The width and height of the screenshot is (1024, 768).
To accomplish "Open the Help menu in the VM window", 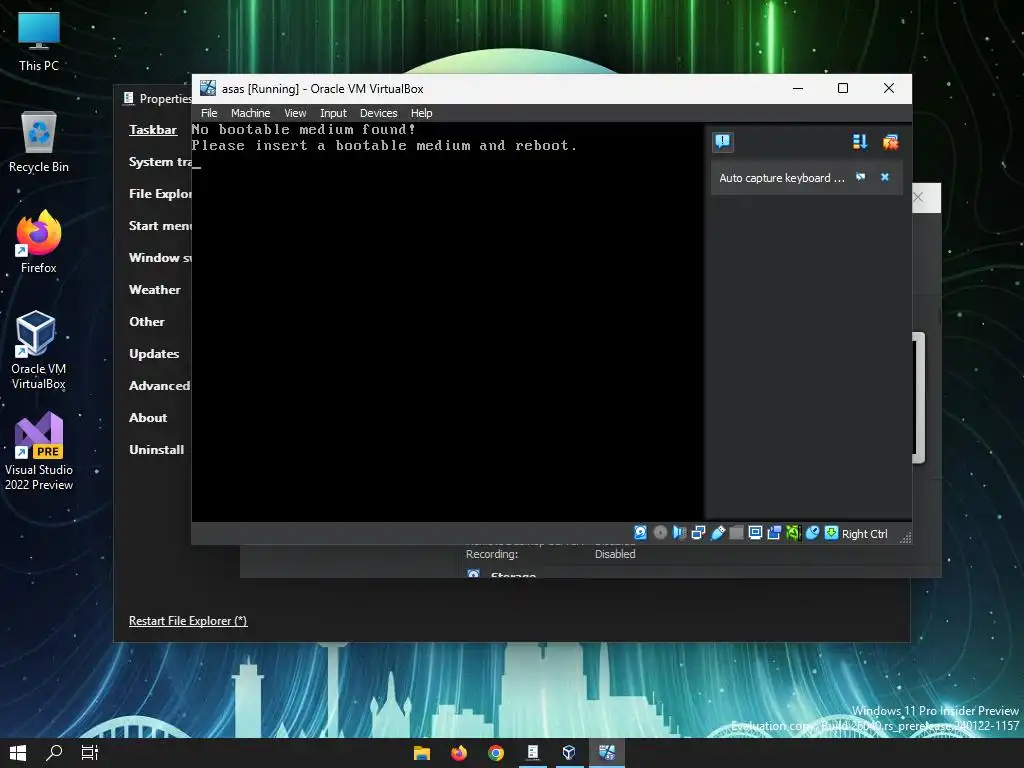I will point(421,113).
